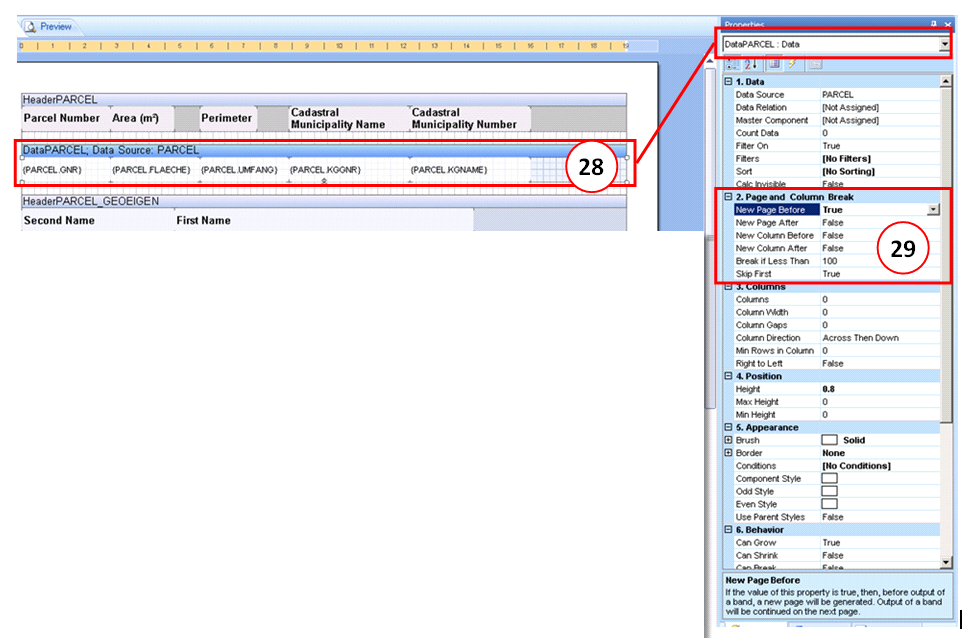
Task: Collapse the 1. Data property group
Action: tap(728, 82)
